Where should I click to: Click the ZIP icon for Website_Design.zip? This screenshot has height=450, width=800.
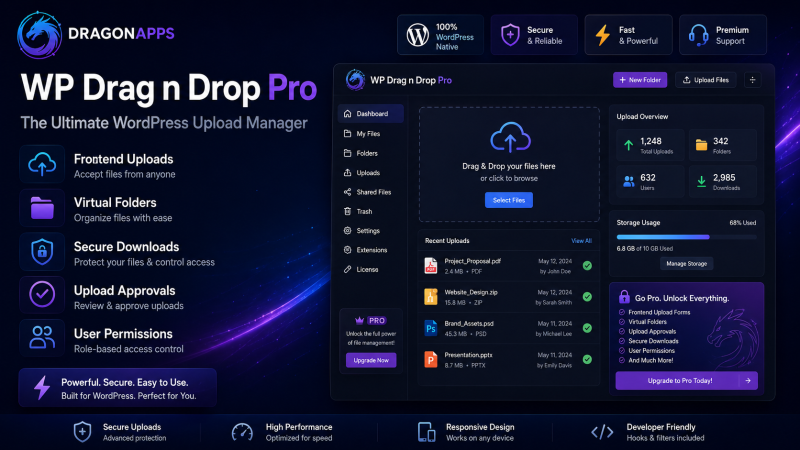(x=431, y=296)
